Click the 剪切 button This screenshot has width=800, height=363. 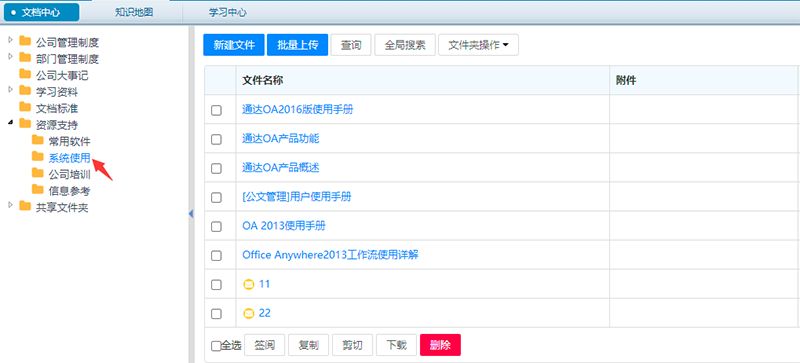click(x=353, y=345)
